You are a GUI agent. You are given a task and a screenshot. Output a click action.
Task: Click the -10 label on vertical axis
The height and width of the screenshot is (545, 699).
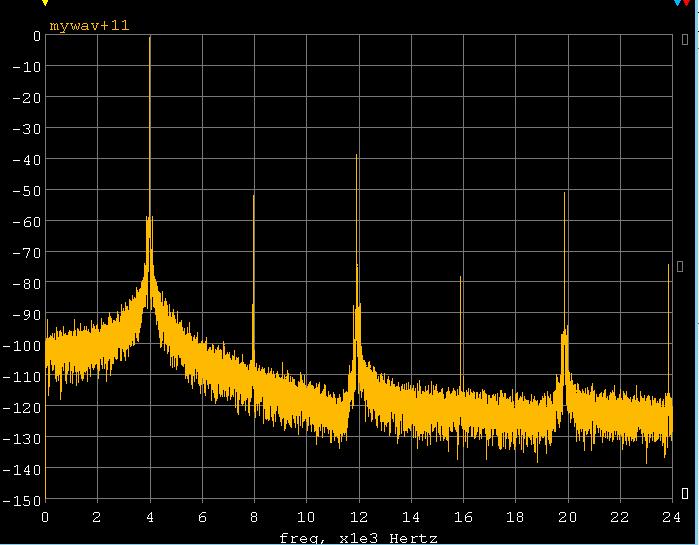26,67
